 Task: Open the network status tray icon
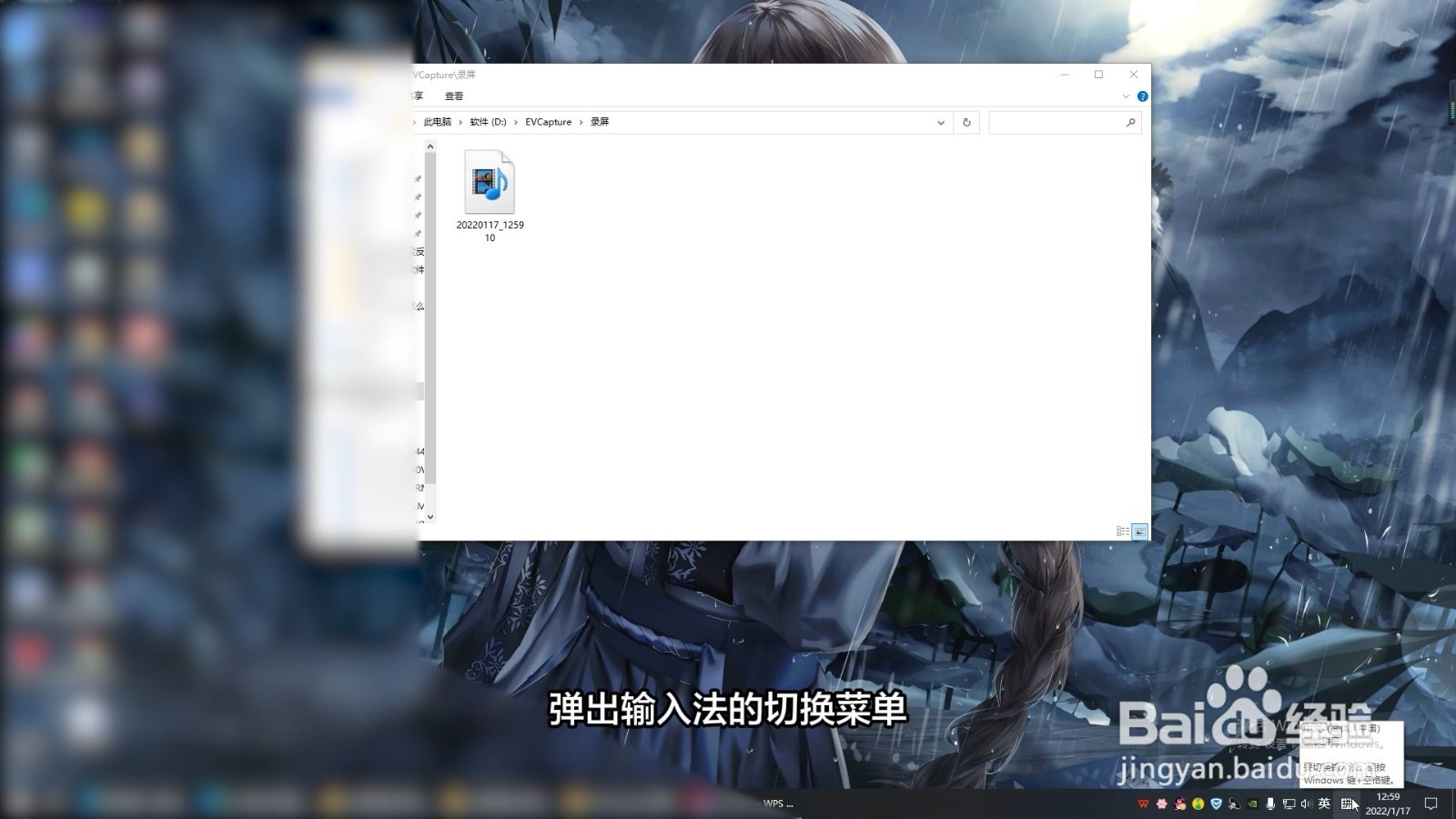coord(1289,804)
